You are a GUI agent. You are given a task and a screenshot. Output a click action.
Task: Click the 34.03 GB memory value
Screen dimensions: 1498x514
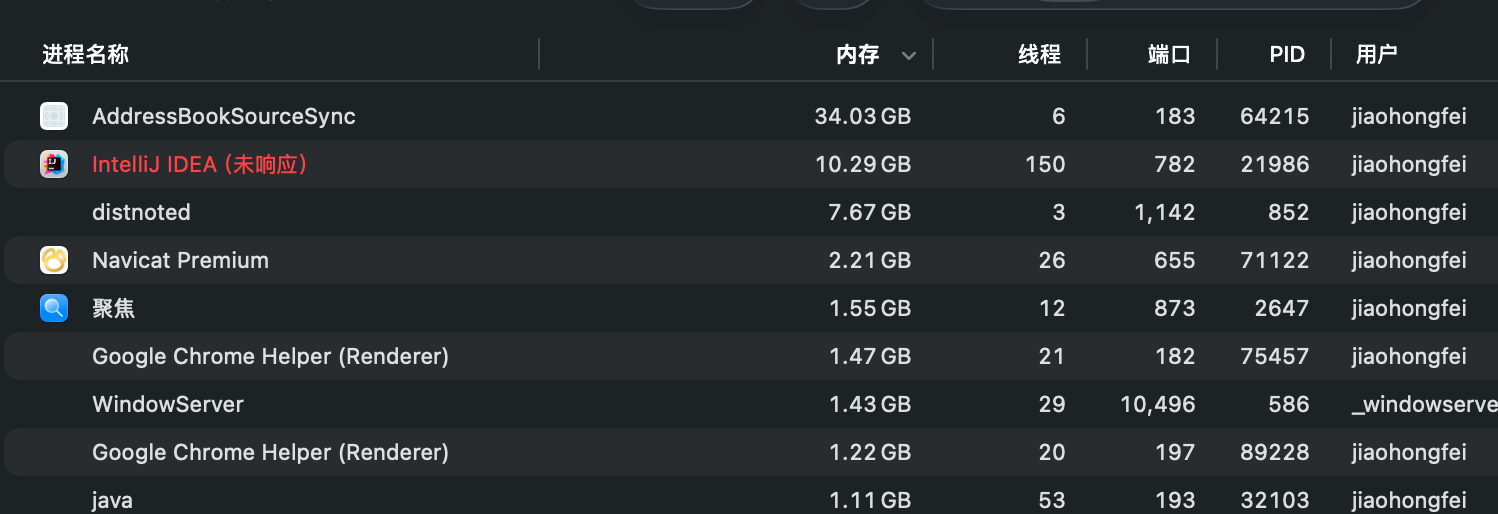pos(862,116)
